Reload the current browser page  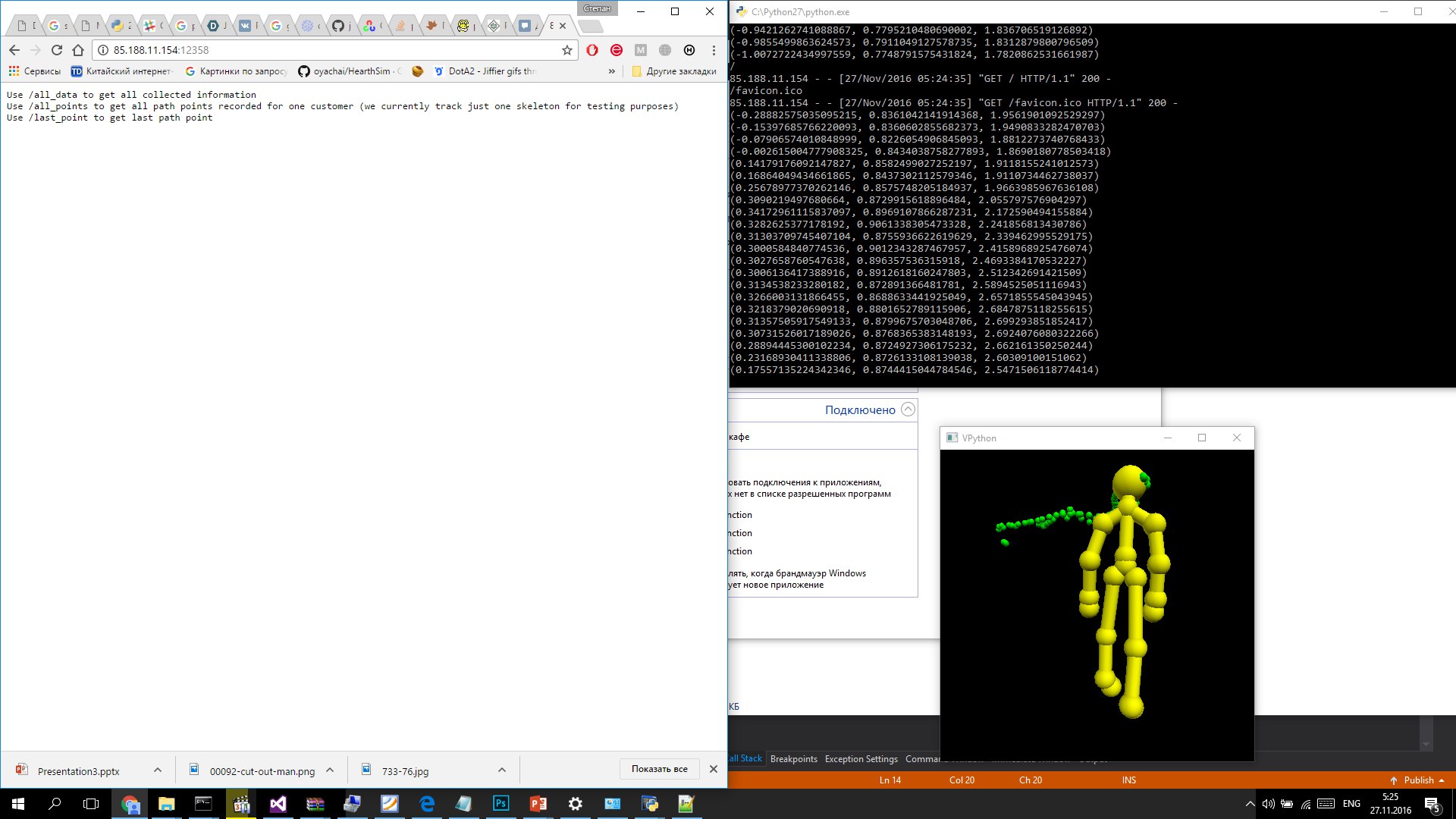pyautogui.click(x=57, y=50)
